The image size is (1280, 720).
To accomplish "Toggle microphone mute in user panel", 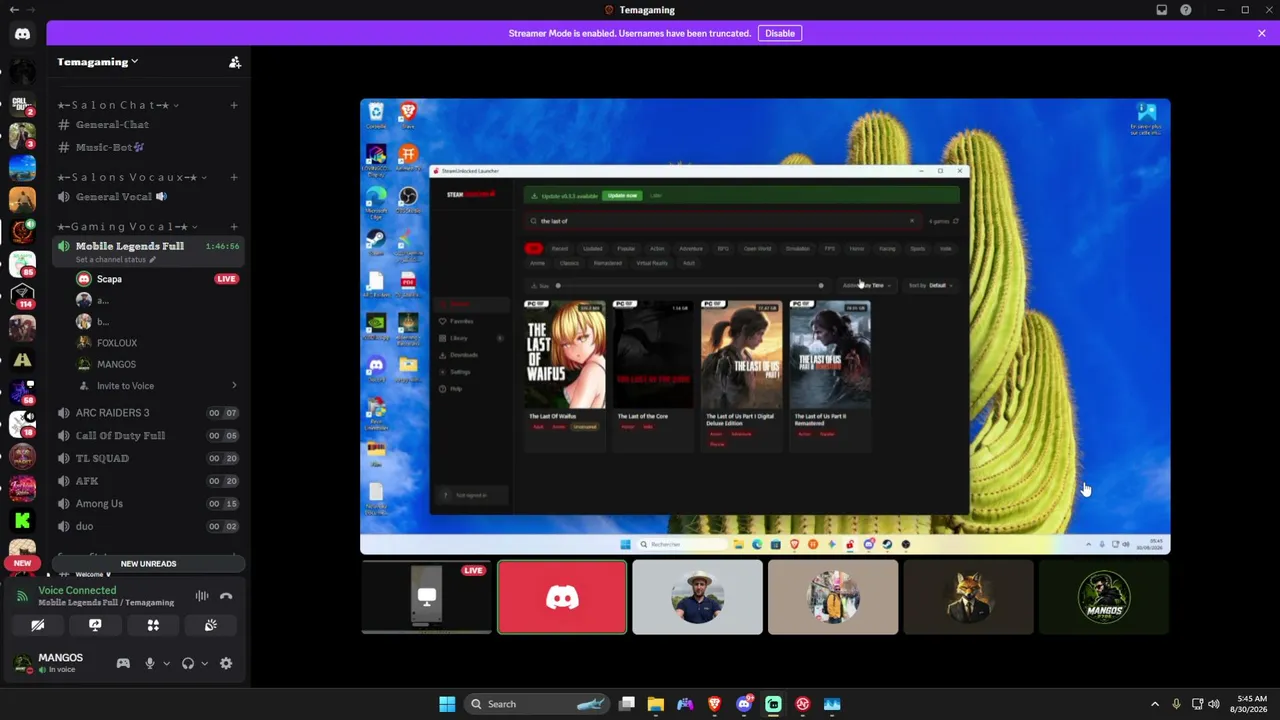I will (x=150, y=663).
